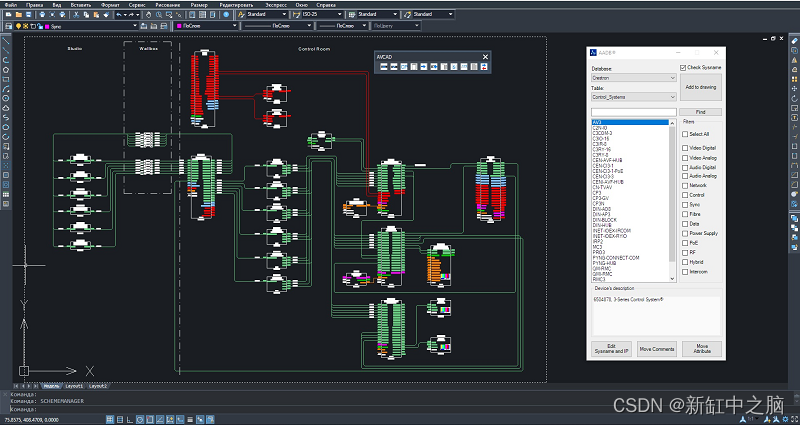
Task: Open the Database dropdown showing Crestron
Action: (633, 77)
